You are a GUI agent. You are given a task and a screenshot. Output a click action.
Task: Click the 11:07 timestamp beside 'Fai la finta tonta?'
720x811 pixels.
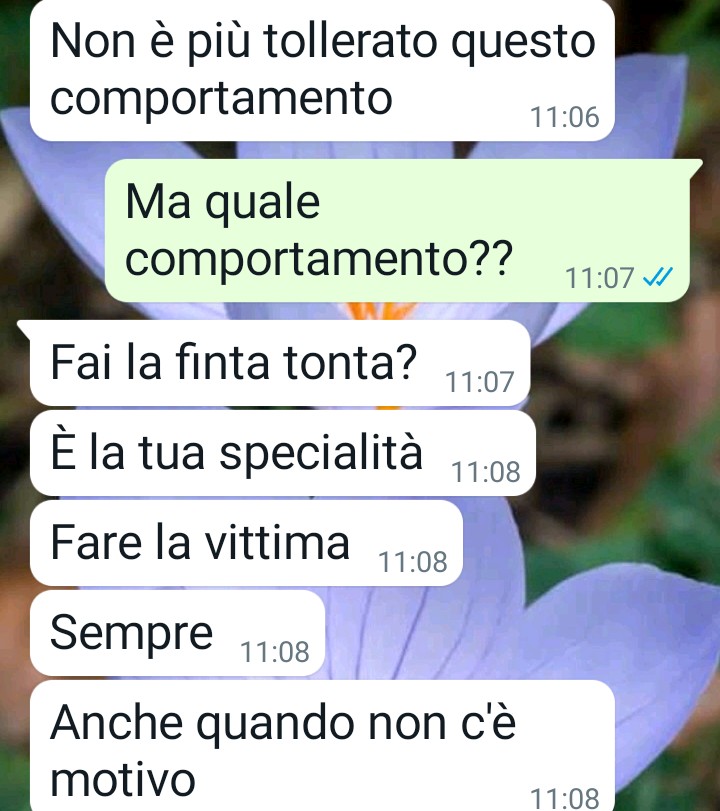click(479, 382)
